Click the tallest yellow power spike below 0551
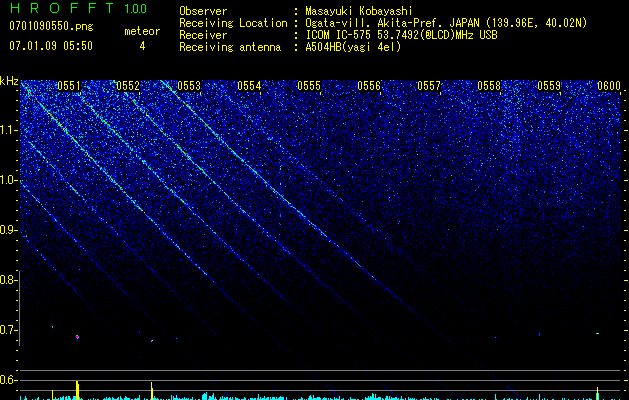Image resolution: width=629 pixels, height=400 pixels. tap(77, 390)
